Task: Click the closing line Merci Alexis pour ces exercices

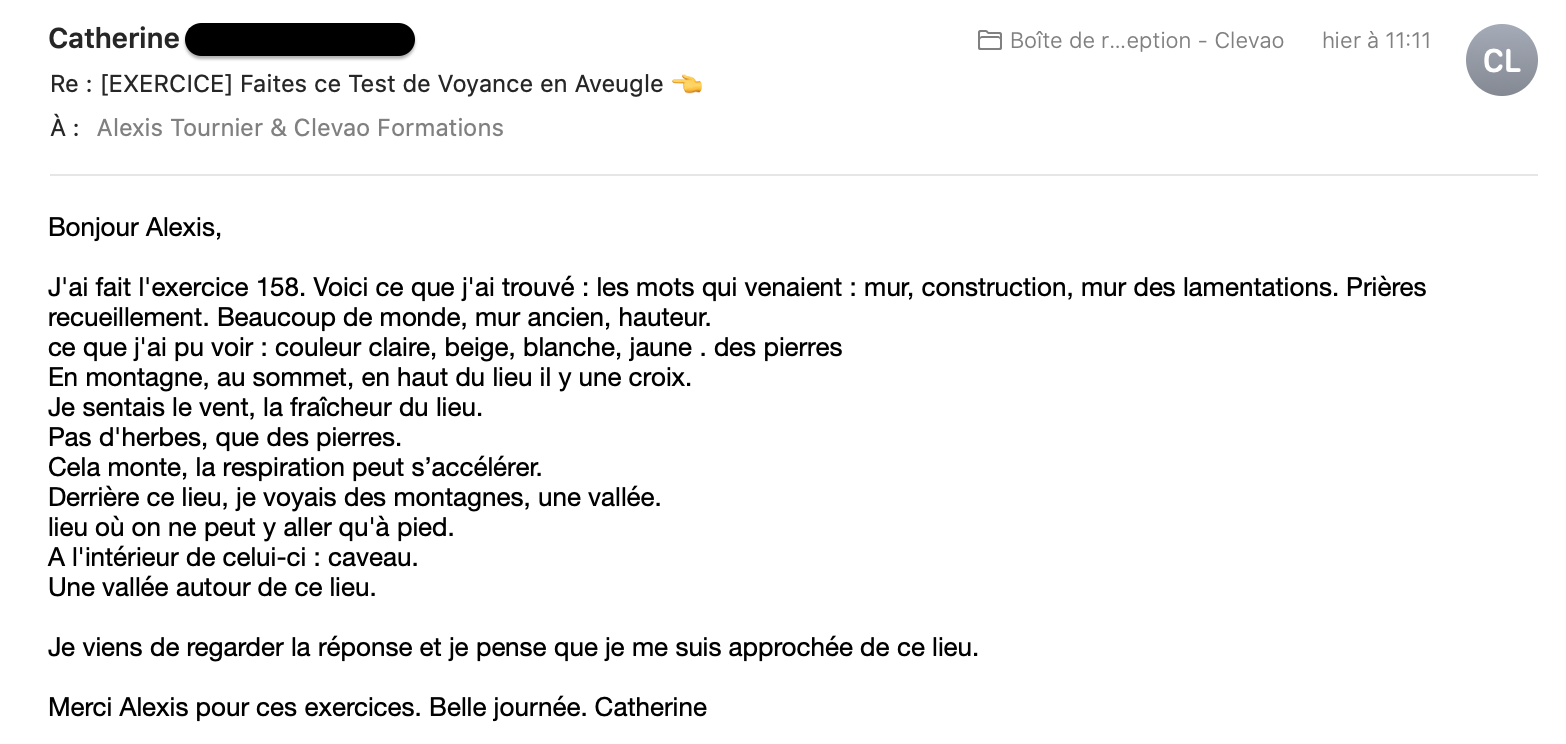Action: [x=377, y=708]
